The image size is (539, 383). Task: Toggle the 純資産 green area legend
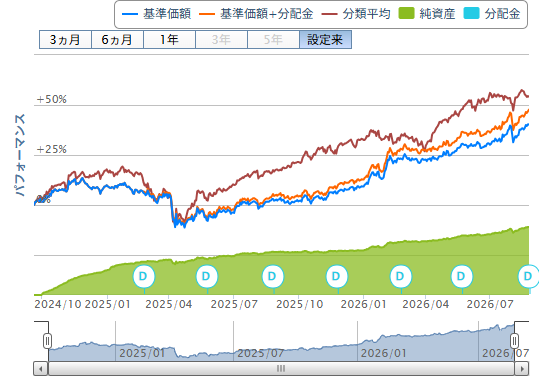pyautogui.click(x=427, y=14)
